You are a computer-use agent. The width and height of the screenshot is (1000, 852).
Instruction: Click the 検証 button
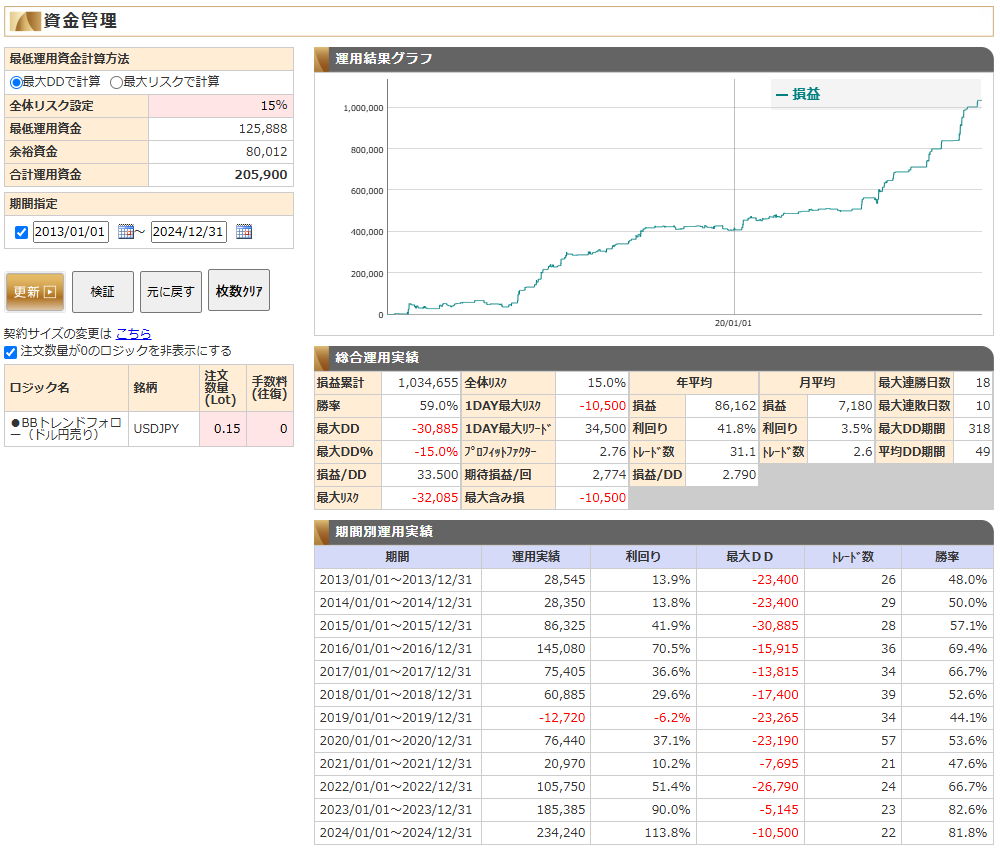pyautogui.click(x=103, y=292)
